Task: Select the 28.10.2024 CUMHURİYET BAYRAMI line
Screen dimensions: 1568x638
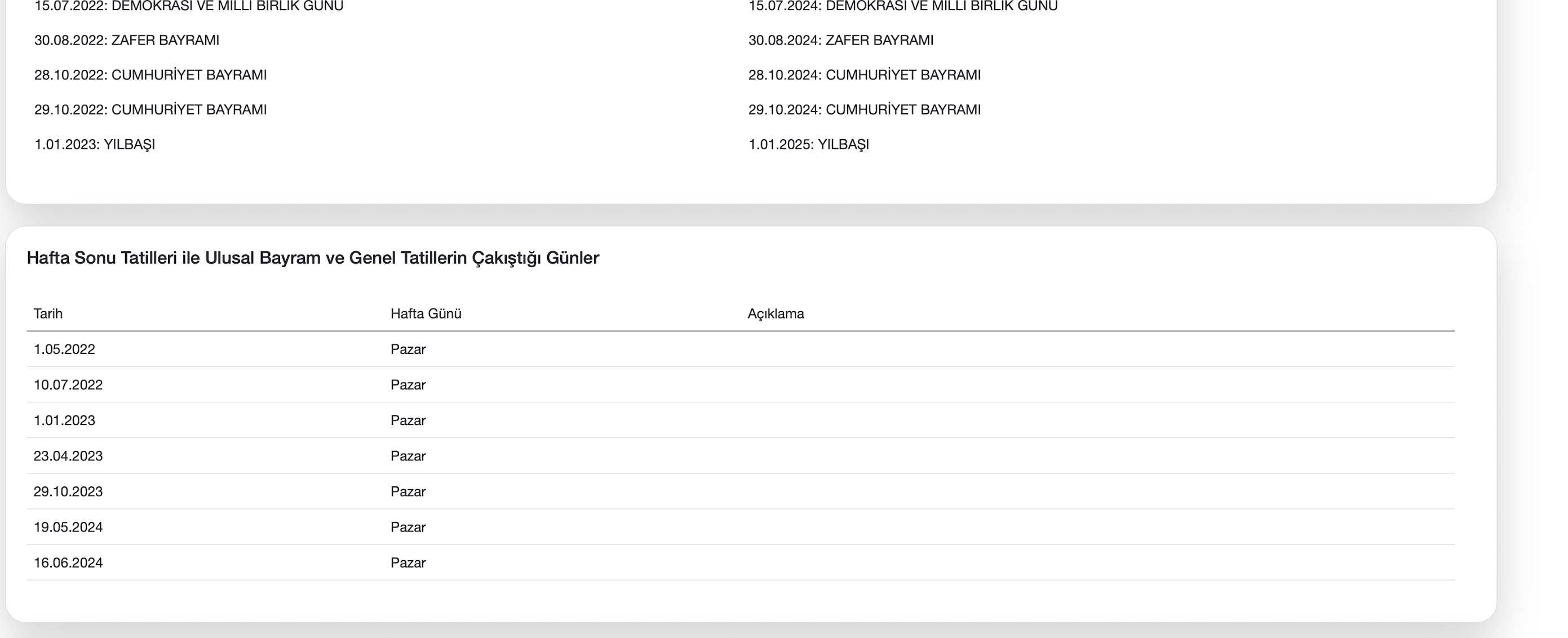Action: point(865,75)
